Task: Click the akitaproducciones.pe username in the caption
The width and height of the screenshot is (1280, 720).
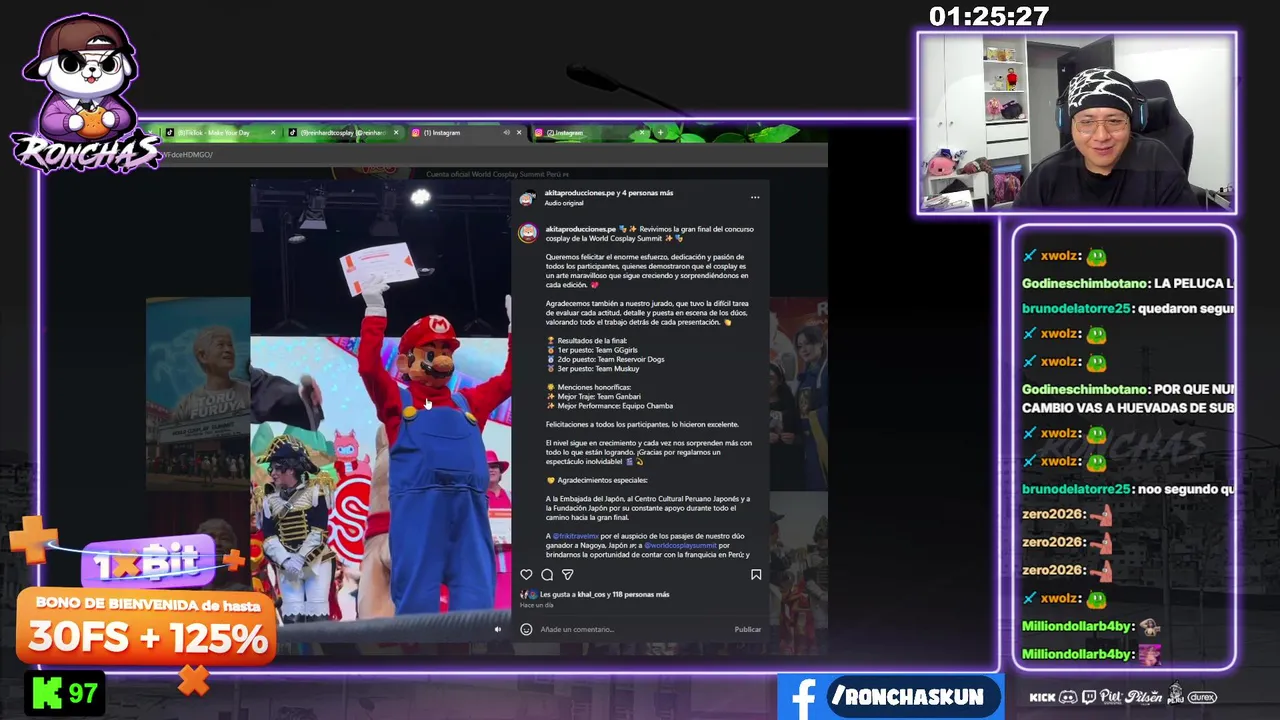Action: click(580, 229)
